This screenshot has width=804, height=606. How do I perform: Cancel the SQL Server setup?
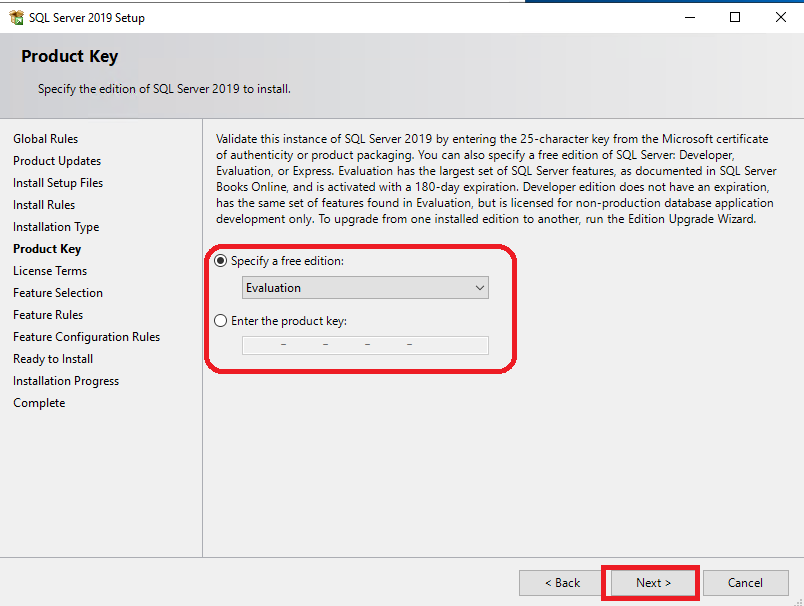746,583
